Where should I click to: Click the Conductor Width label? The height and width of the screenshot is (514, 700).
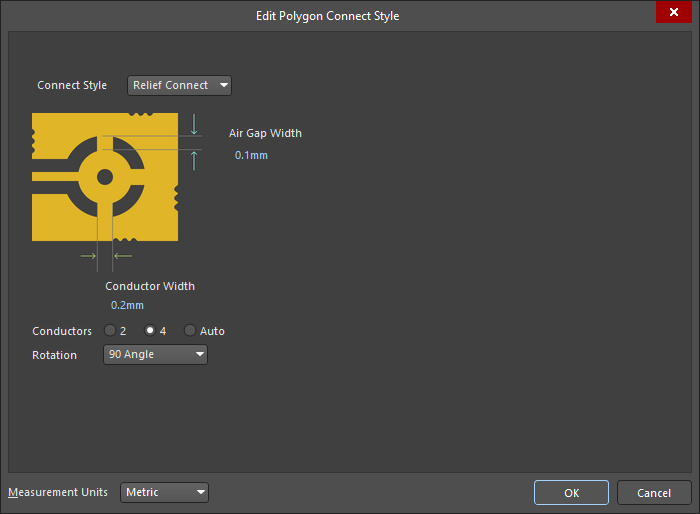click(150, 286)
